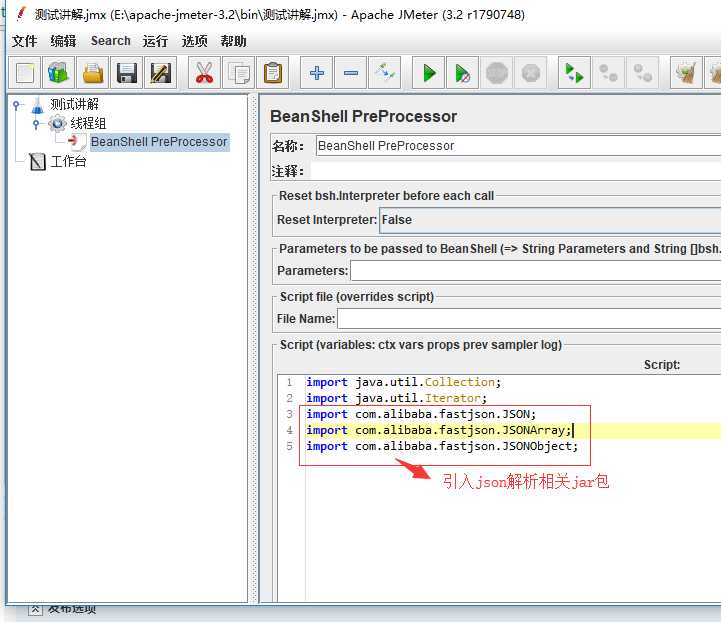The width and height of the screenshot is (721, 622).
Task: Click script line importing java.util.Iterator
Action: coord(396,398)
